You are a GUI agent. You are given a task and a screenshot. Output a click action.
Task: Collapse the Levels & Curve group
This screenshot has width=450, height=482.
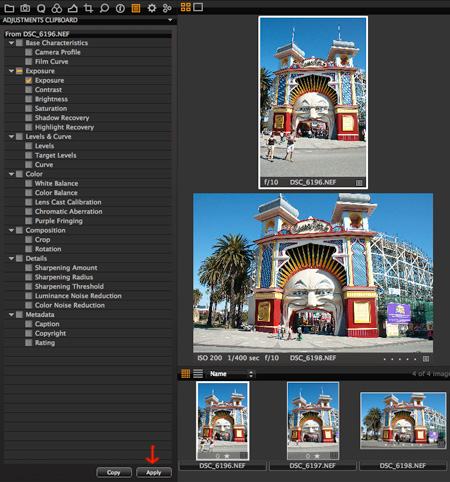coord(11,136)
